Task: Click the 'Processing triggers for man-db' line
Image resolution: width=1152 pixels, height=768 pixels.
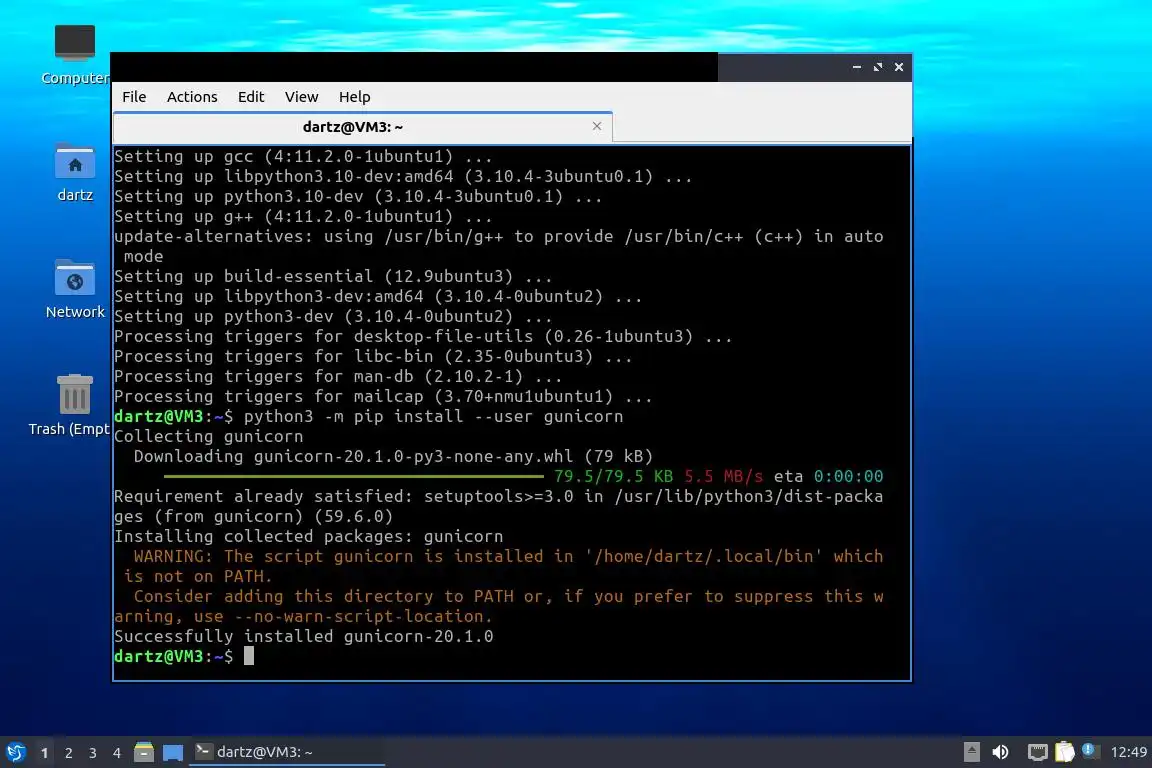Action: coord(338,376)
